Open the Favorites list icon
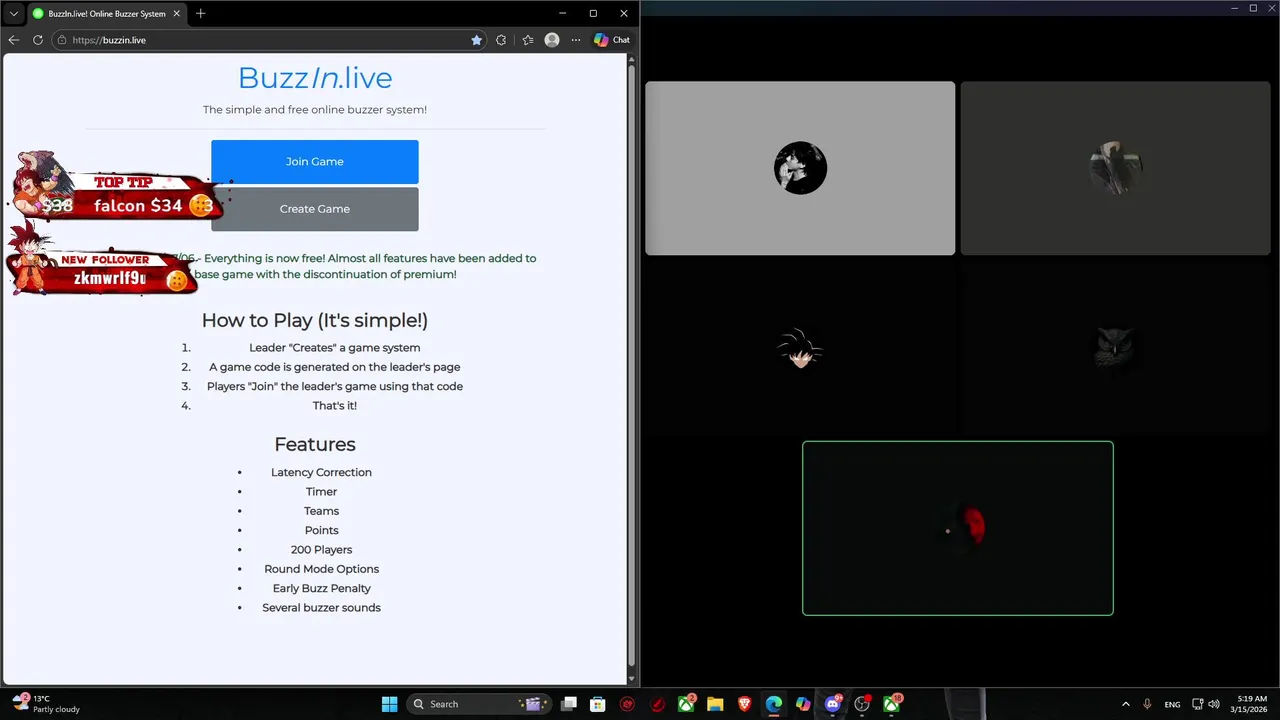 [528, 40]
